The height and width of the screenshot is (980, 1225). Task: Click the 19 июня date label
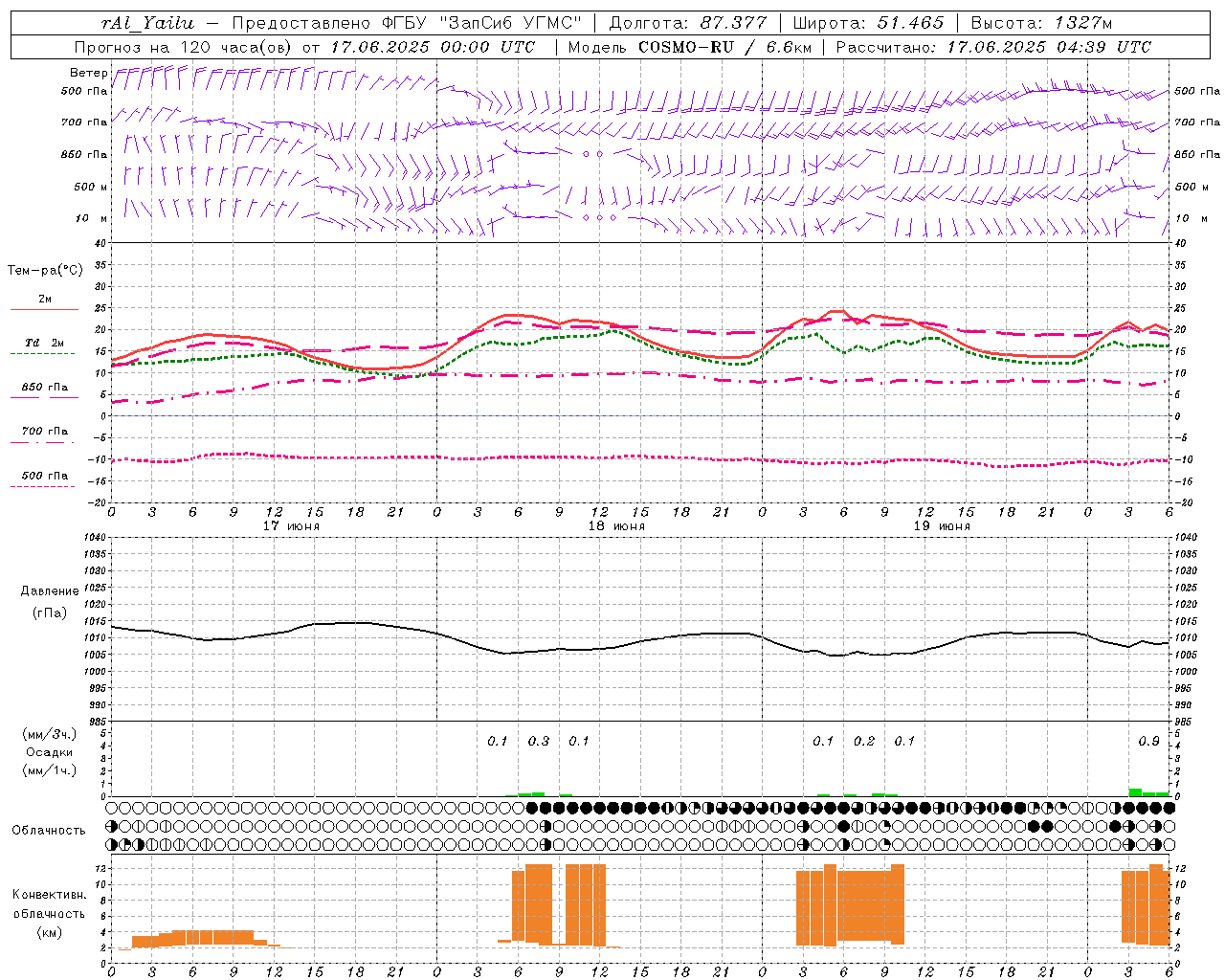point(942,526)
